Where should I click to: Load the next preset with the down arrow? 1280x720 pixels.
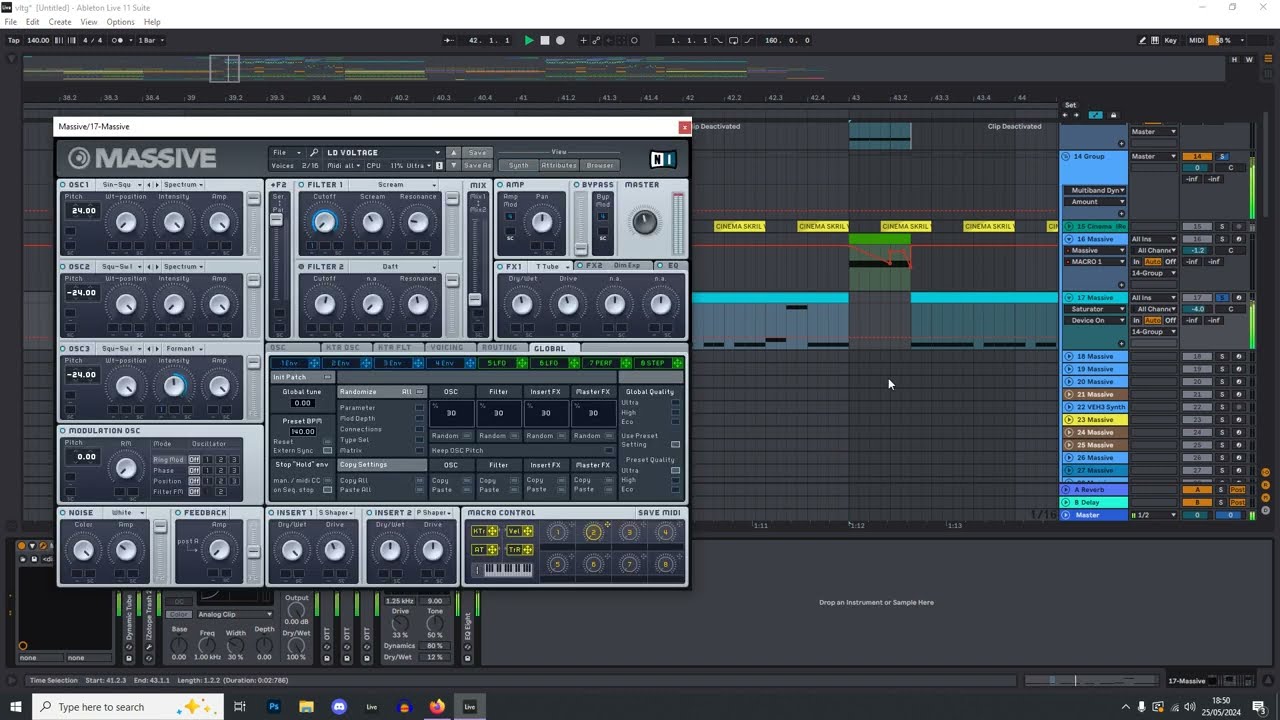[x=453, y=165]
